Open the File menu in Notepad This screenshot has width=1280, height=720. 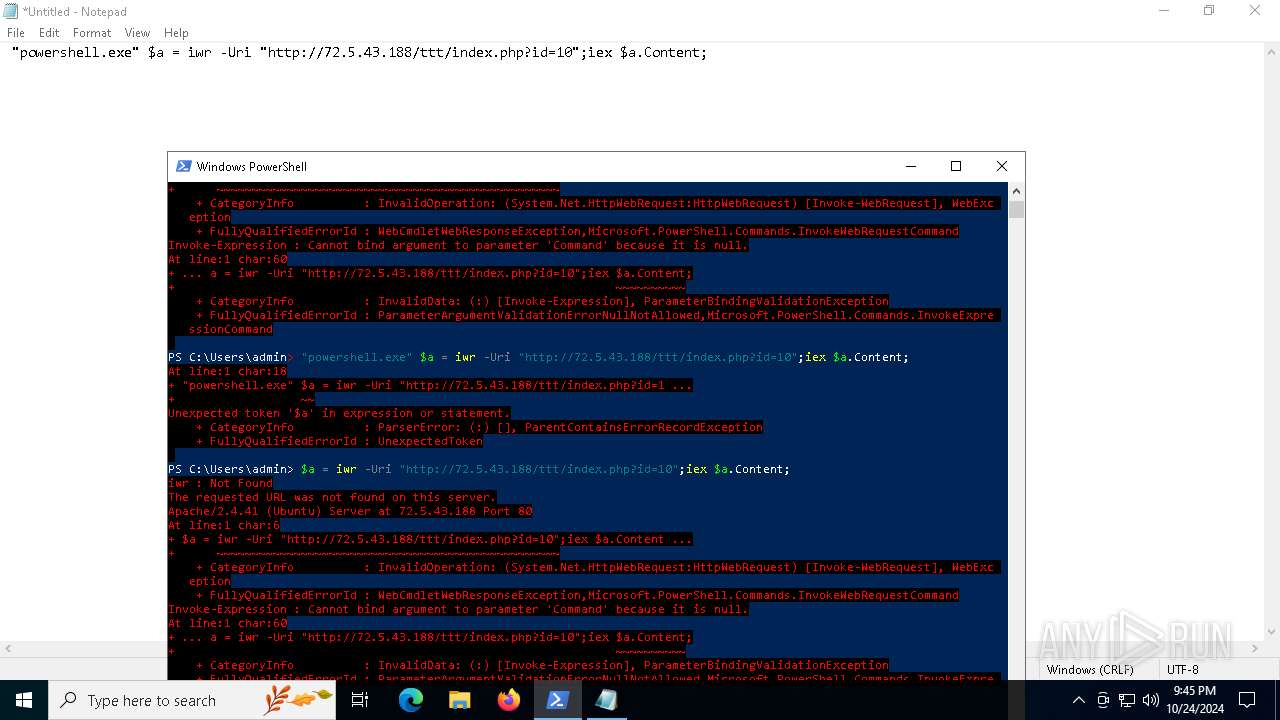pyautogui.click(x=16, y=33)
